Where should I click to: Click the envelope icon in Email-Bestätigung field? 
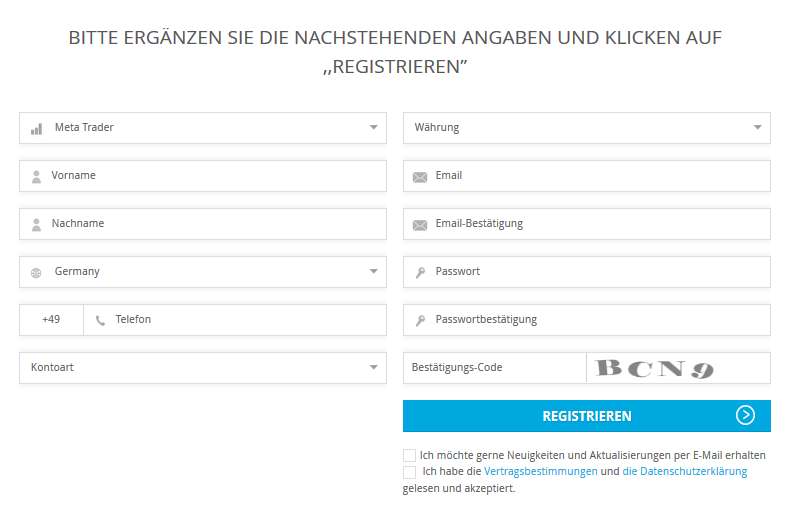point(420,225)
